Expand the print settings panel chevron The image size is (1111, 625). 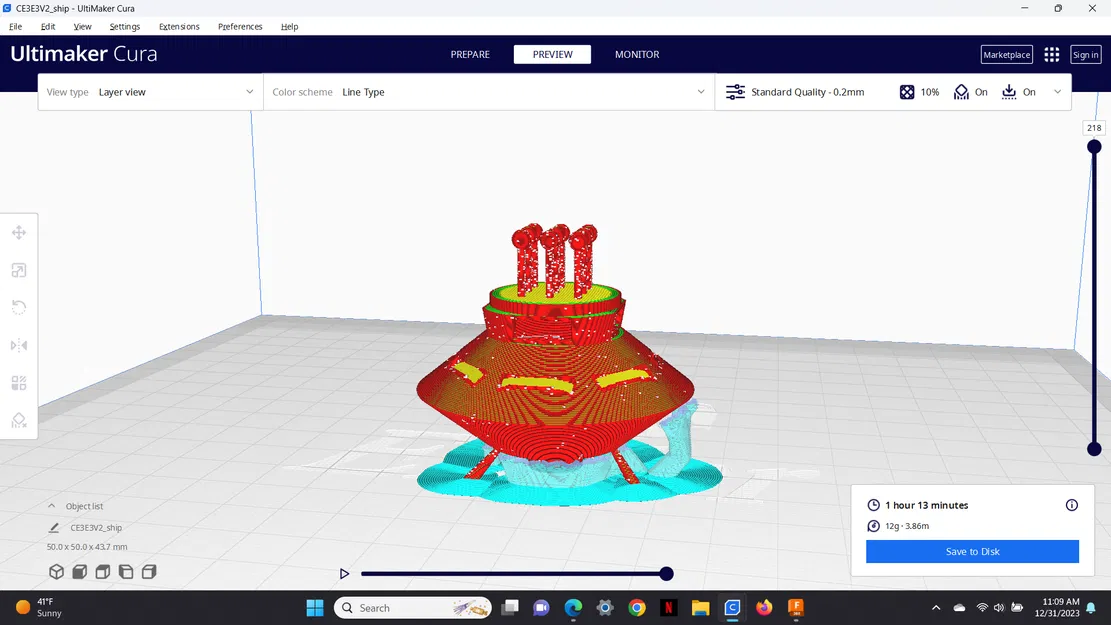(x=1057, y=92)
